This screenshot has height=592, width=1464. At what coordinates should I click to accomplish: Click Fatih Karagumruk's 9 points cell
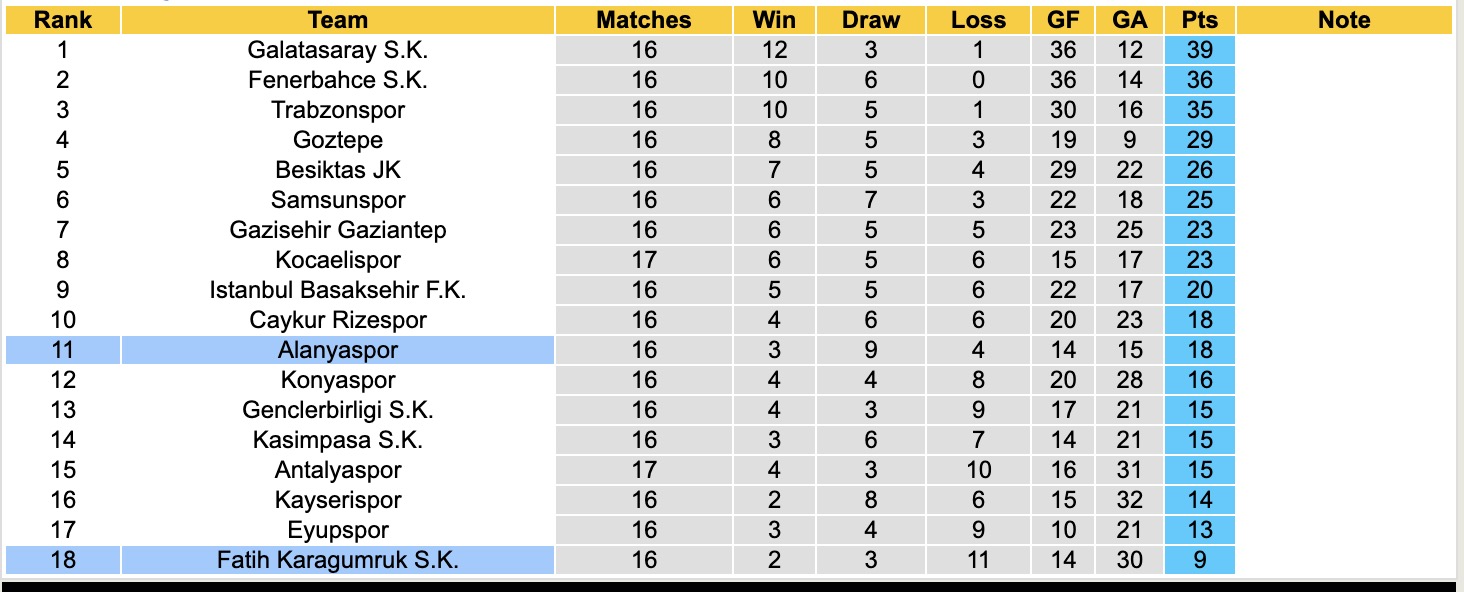pyautogui.click(x=1199, y=560)
